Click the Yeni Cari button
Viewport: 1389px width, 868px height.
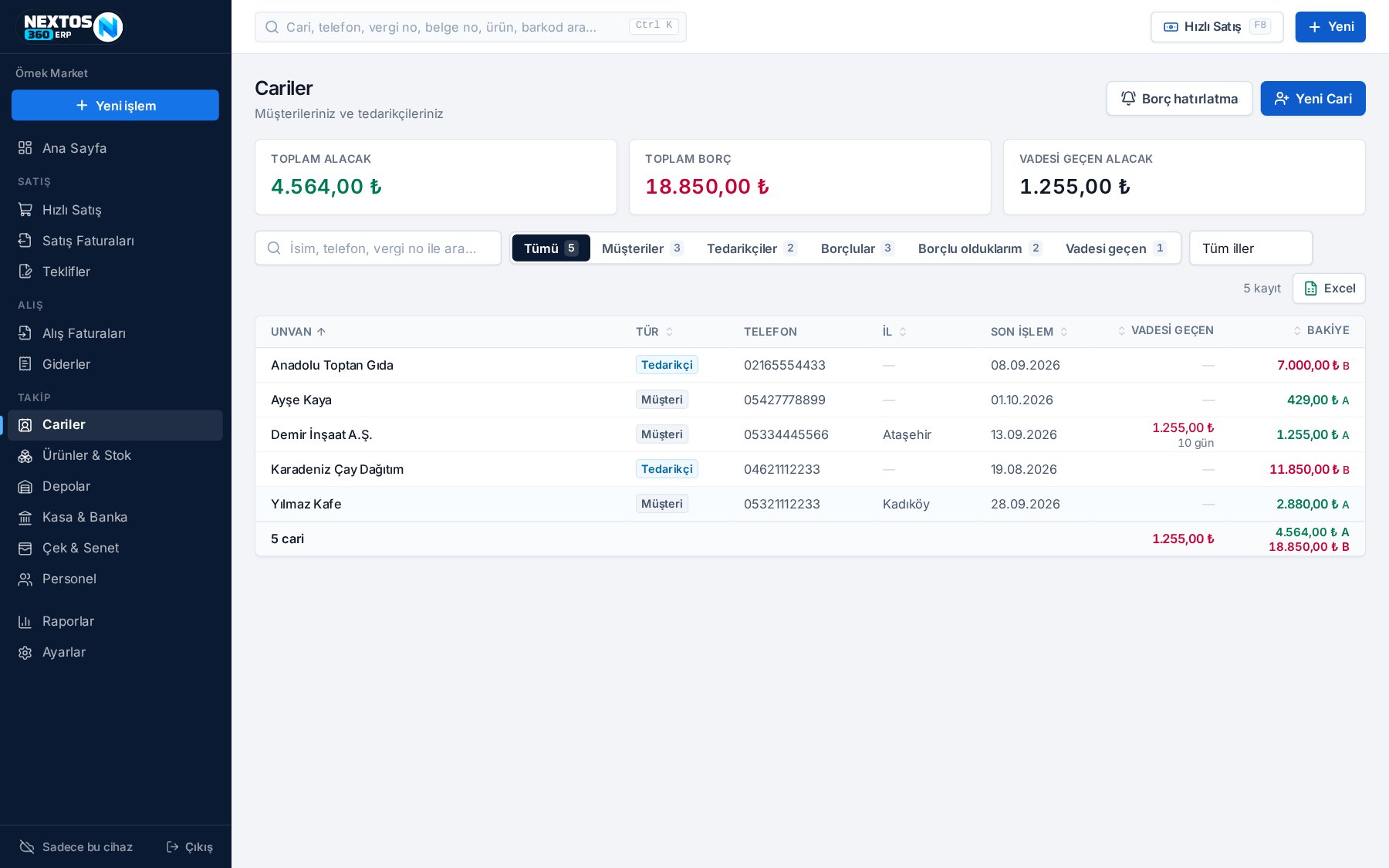(x=1313, y=99)
